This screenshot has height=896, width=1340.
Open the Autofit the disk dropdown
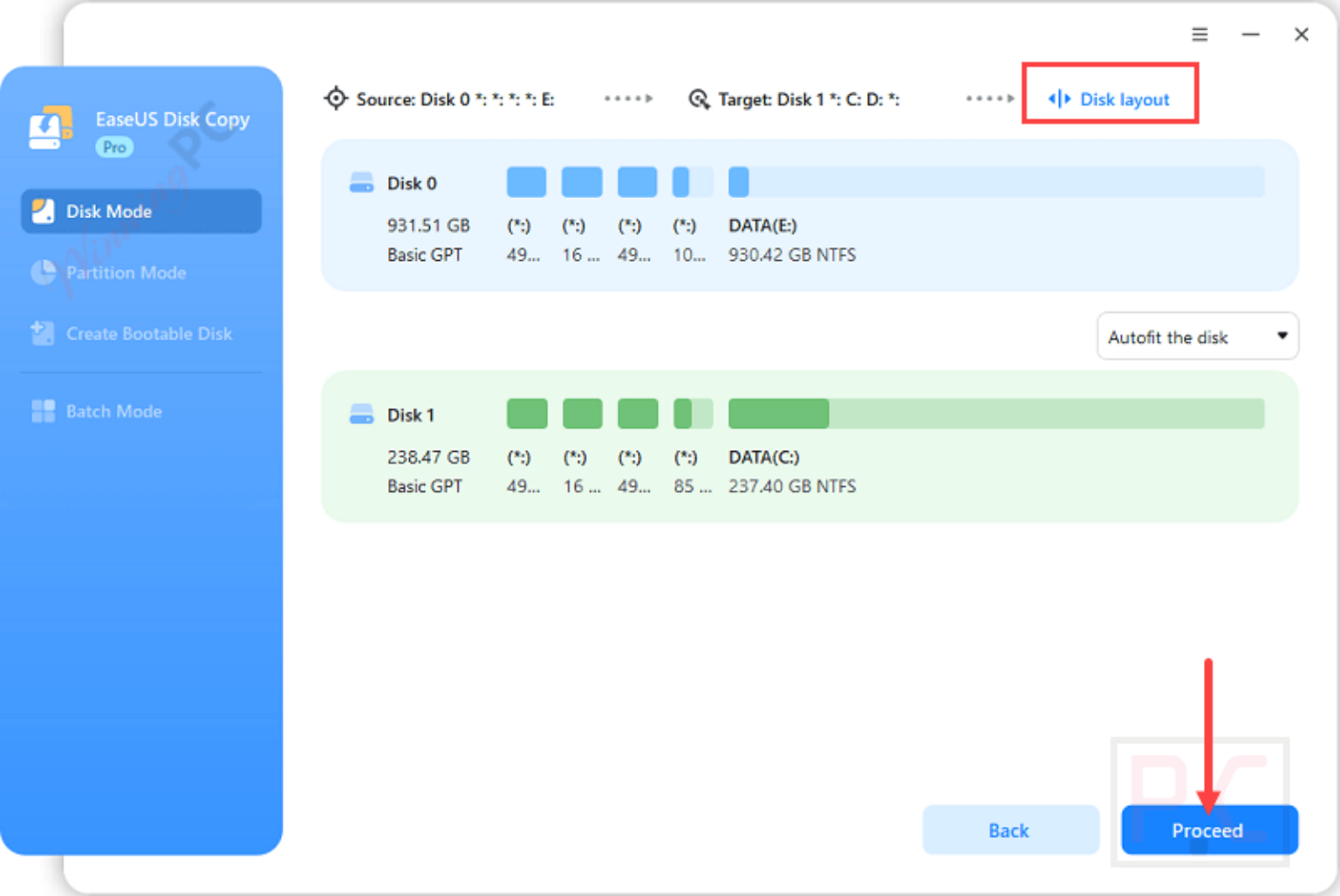1197,336
